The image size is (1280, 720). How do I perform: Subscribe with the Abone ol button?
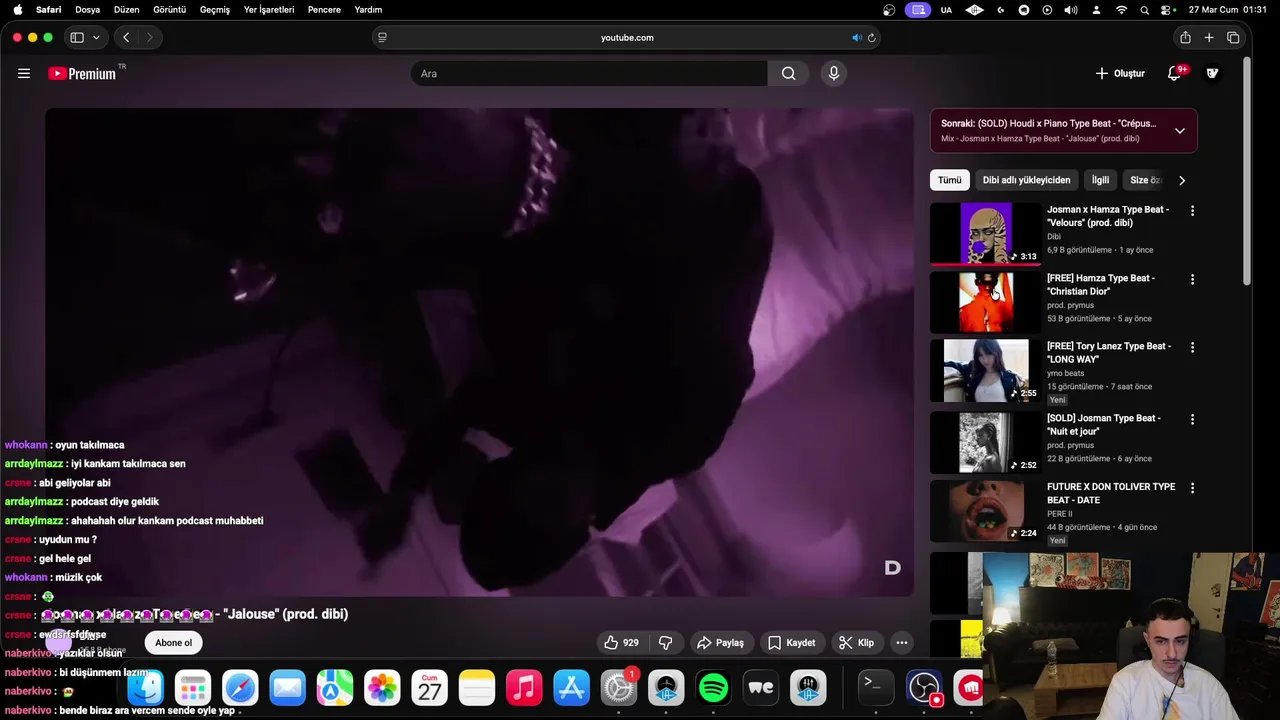point(173,643)
